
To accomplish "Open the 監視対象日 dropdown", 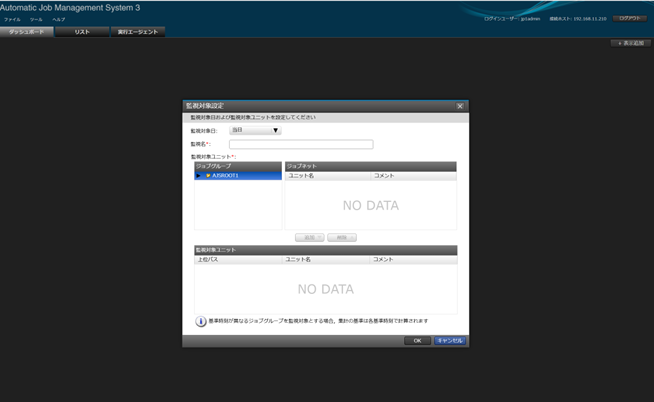I will pyautogui.click(x=256, y=130).
